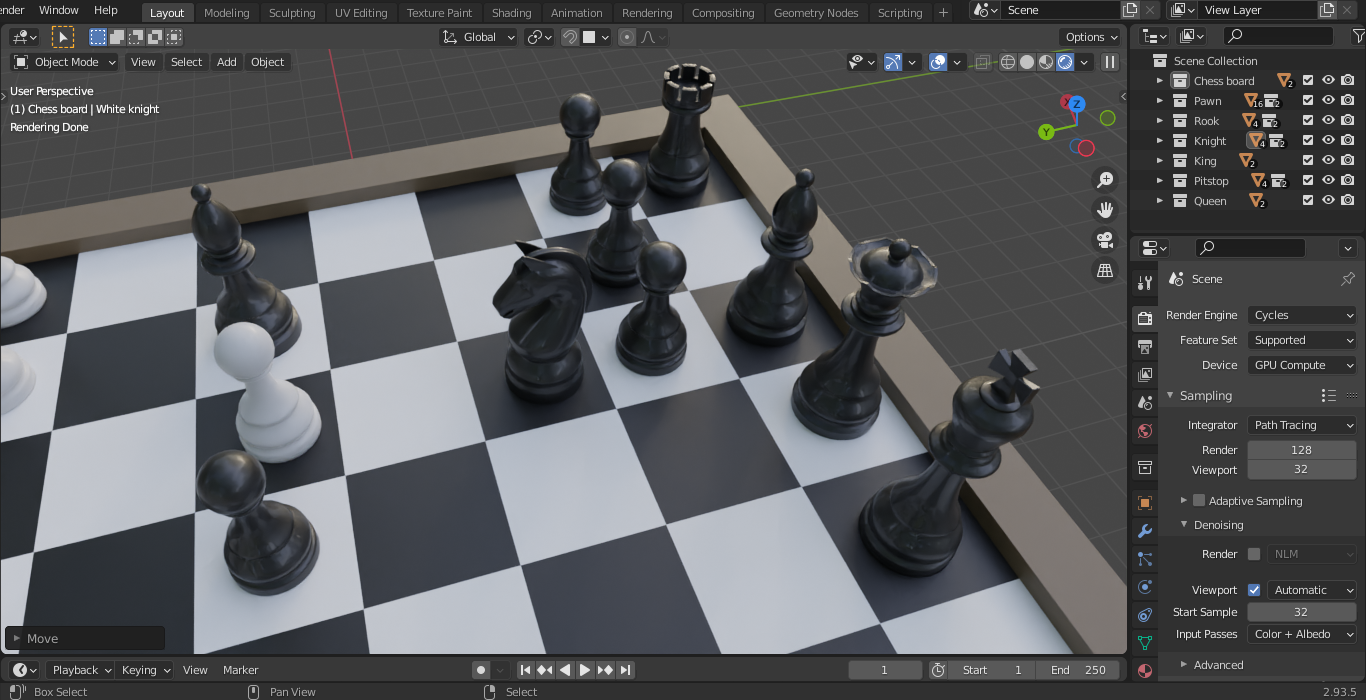Set Render samples value of 128
This screenshot has width=1366, height=700.
[1301, 449]
